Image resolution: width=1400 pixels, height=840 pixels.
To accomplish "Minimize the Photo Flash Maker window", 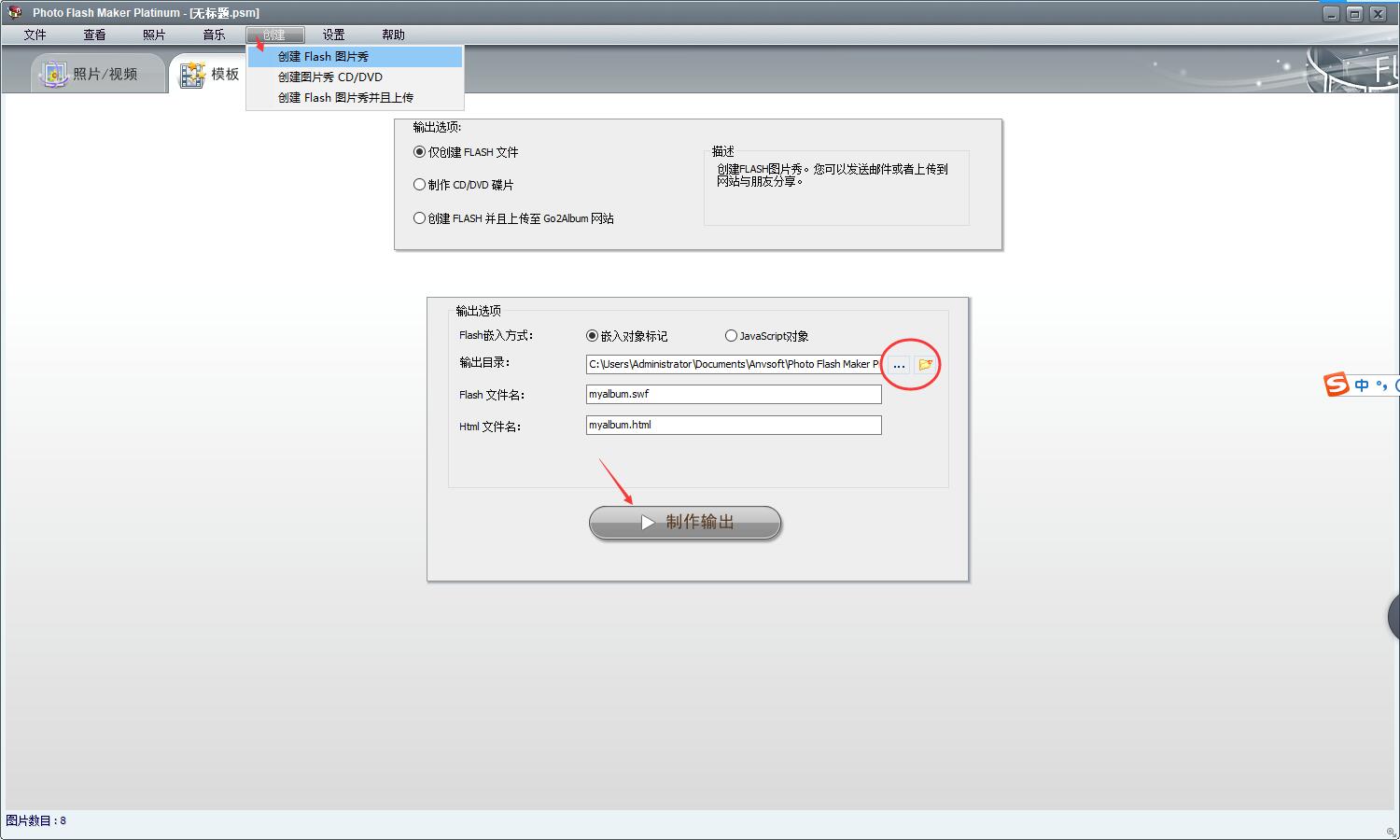I will [1331, 13].
